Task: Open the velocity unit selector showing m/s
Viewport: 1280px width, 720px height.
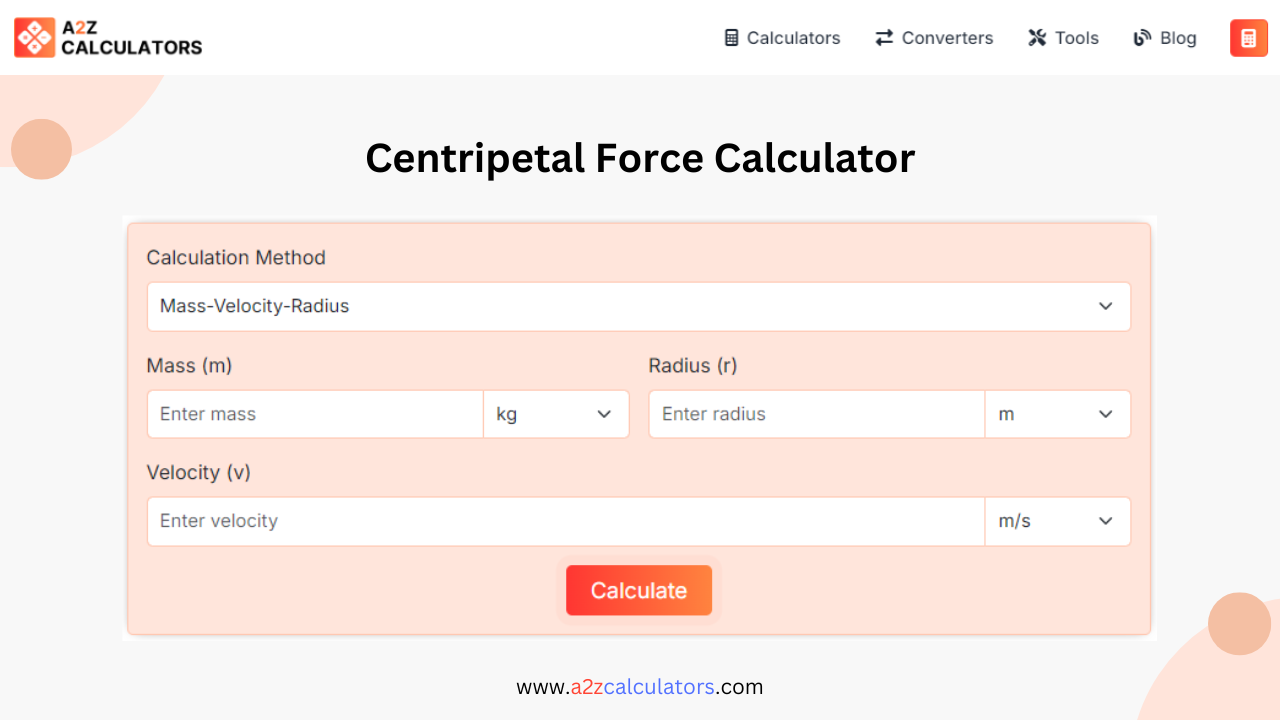Action: coord(1058,521)
